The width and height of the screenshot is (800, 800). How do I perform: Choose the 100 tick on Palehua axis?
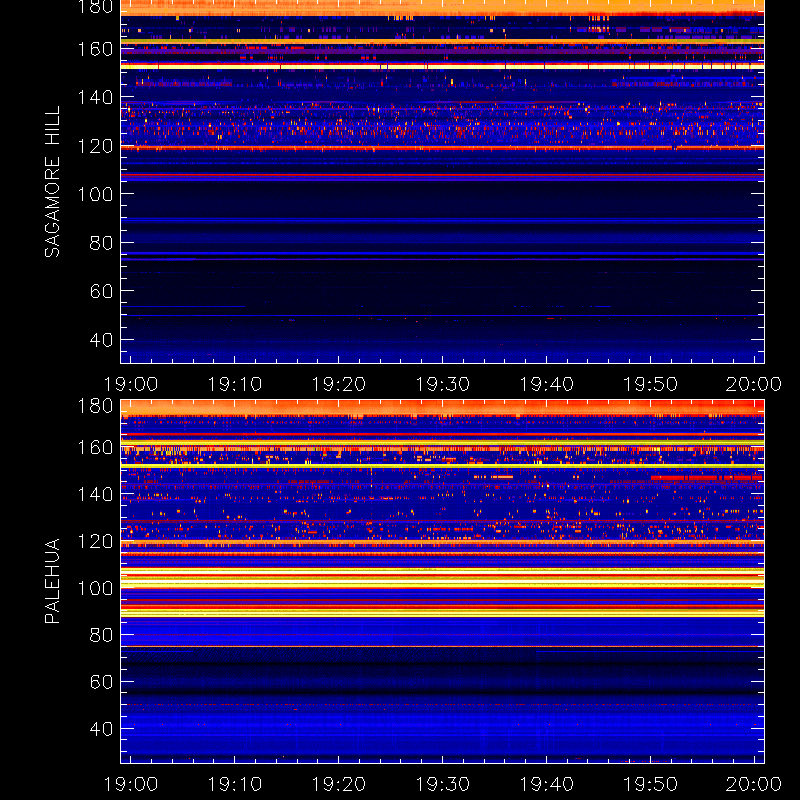click(x=95, y=588)
